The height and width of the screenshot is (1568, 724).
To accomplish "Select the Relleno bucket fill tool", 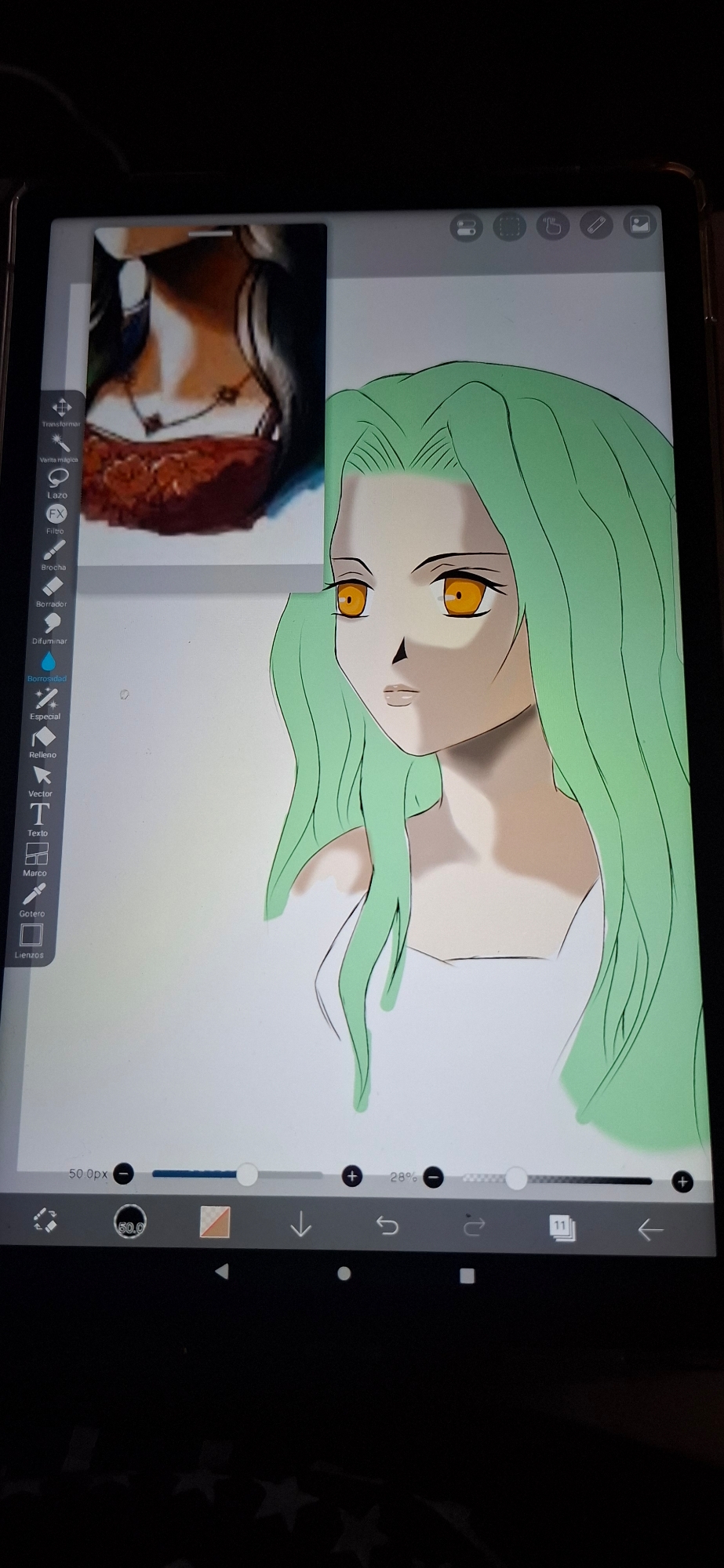I will tap(43, 738).
